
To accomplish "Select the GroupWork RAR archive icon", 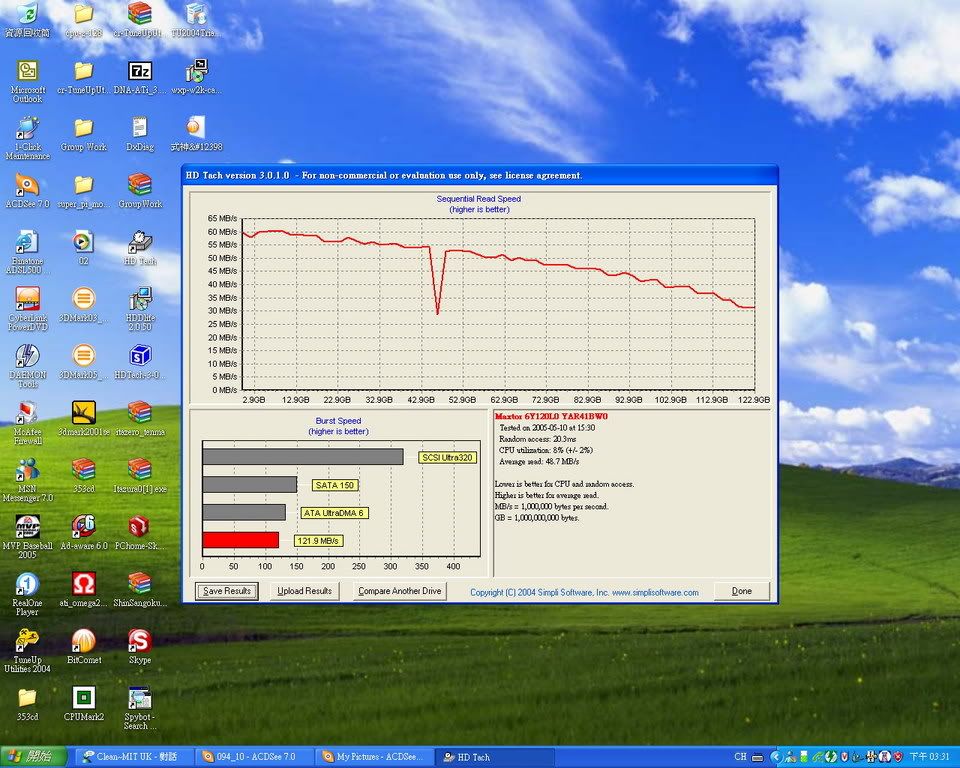I will tap(140, 191).
